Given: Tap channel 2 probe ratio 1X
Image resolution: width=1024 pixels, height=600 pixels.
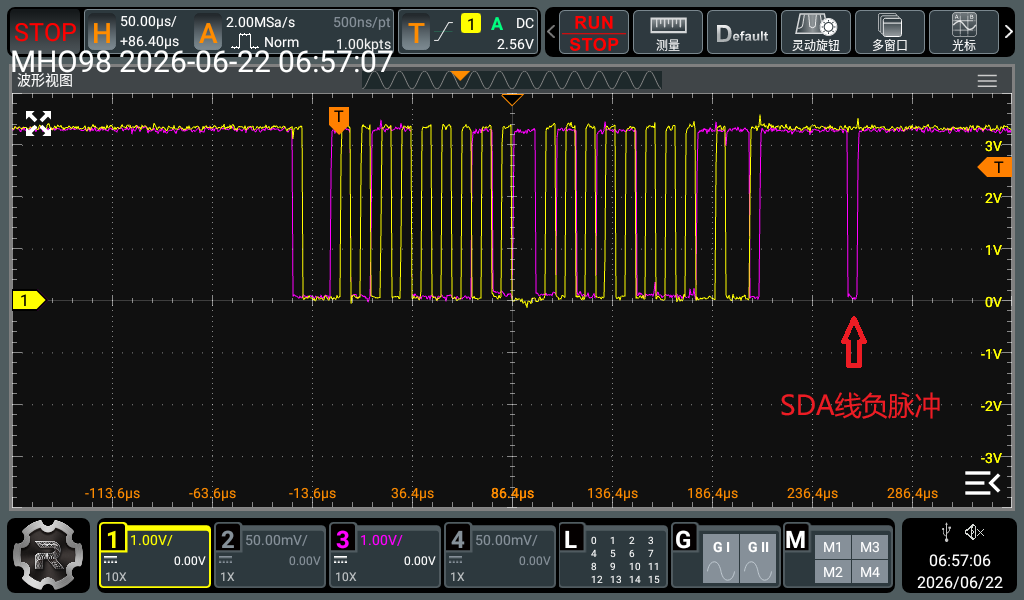Looking at the screenshot, I should click(x=227, y=576).
